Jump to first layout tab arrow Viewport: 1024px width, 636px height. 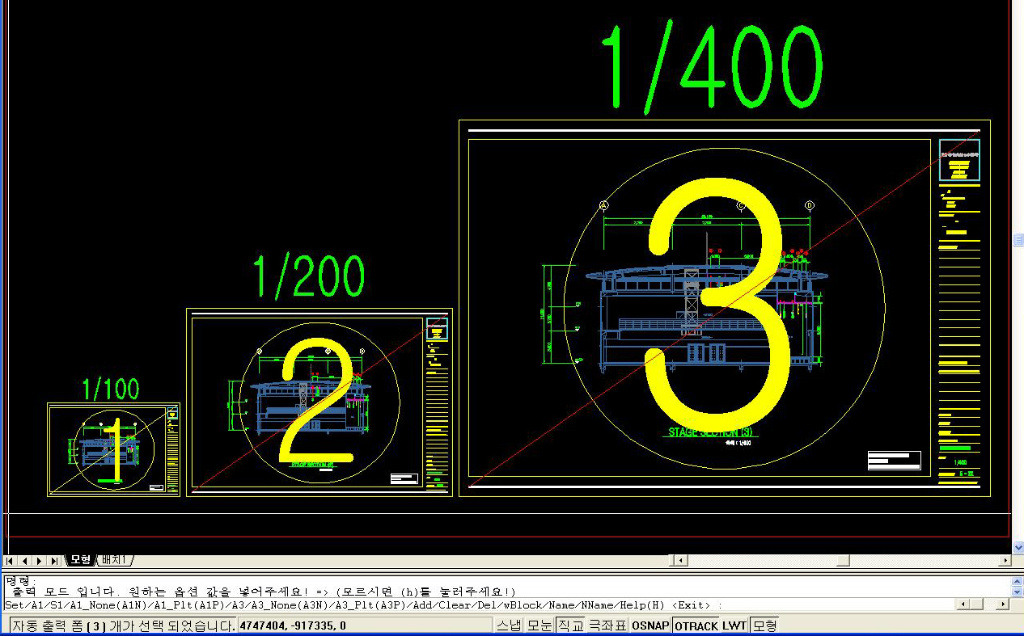coord(10,561)
